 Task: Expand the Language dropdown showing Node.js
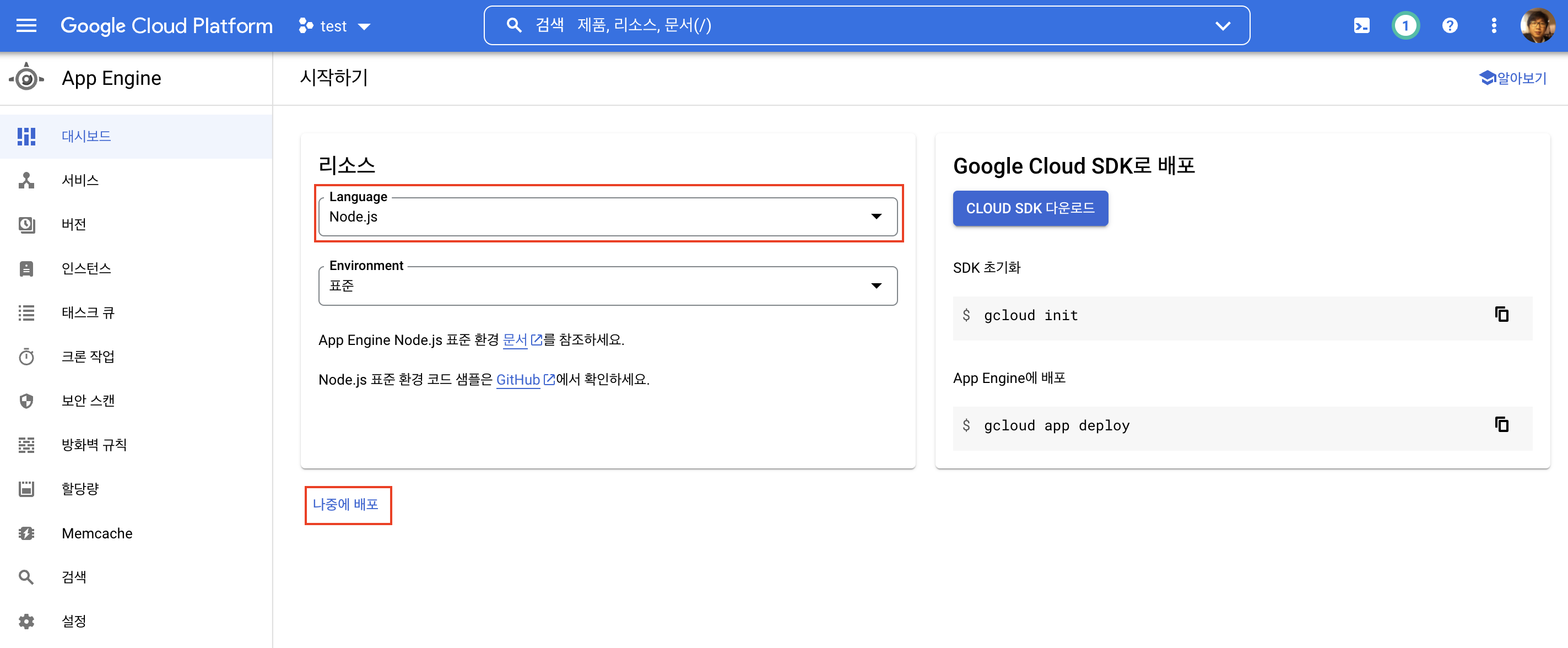608,216
